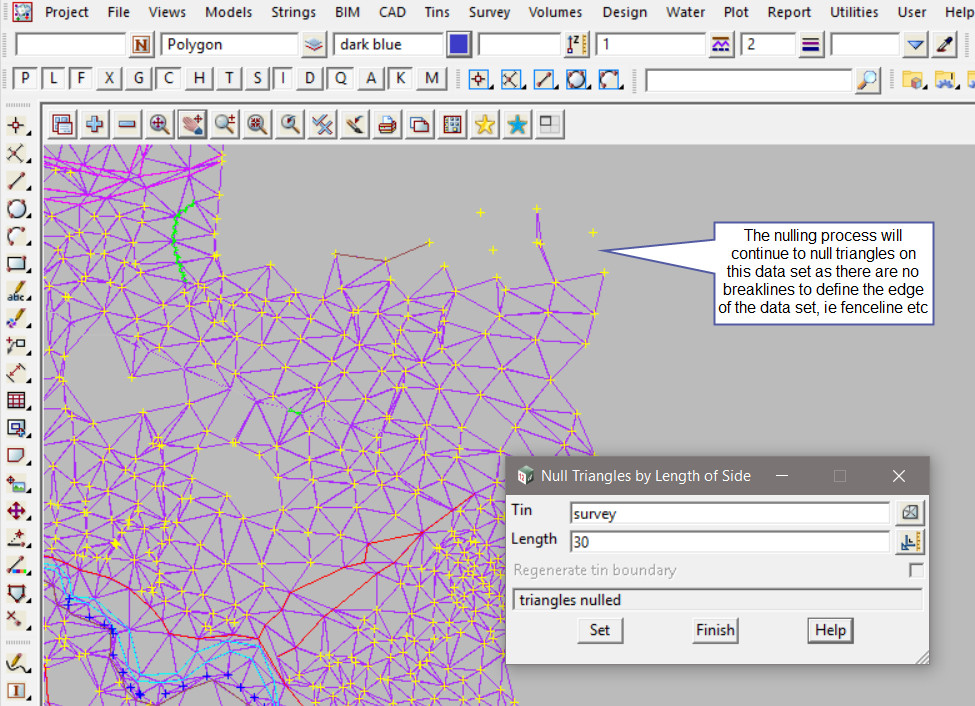This screenshot has width=975, height=706.
Task: Activate the pan hand tool
Action: [192, 124]
